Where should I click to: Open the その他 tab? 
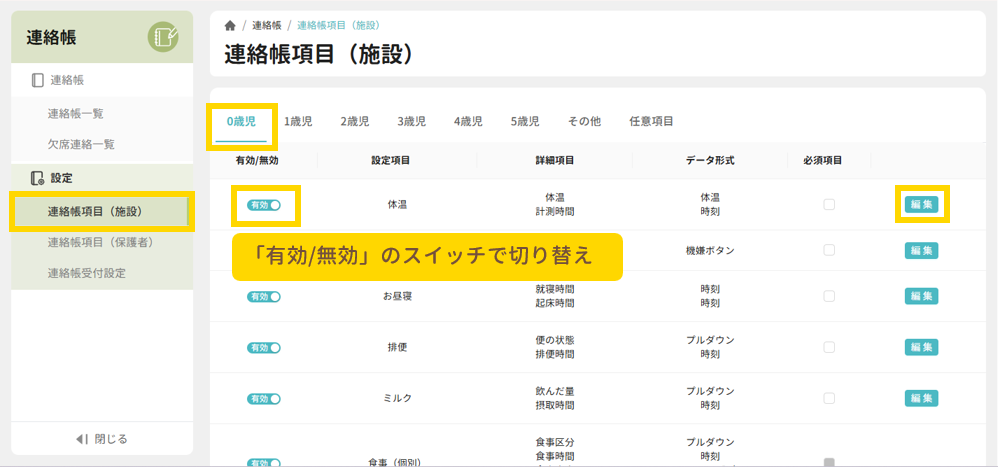(584, 121)
